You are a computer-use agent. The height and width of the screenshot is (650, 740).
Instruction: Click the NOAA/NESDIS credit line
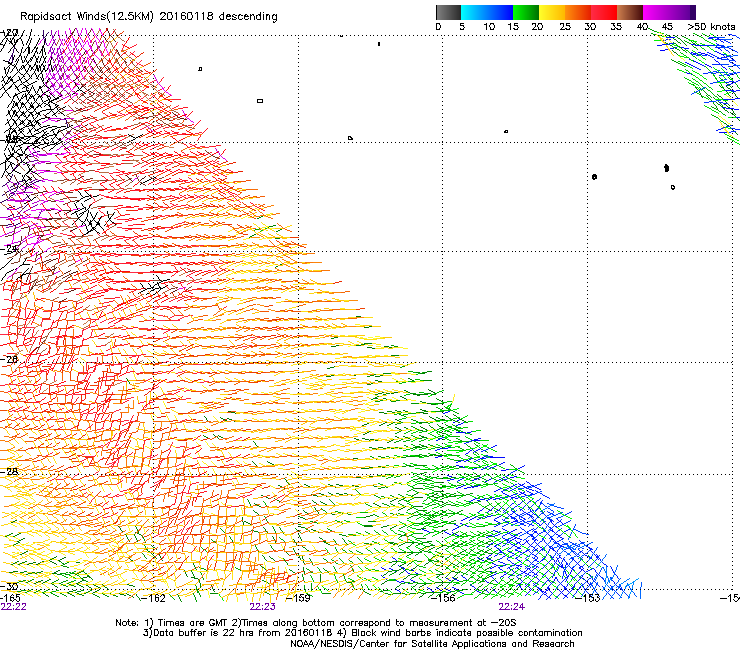coord(432,644)
